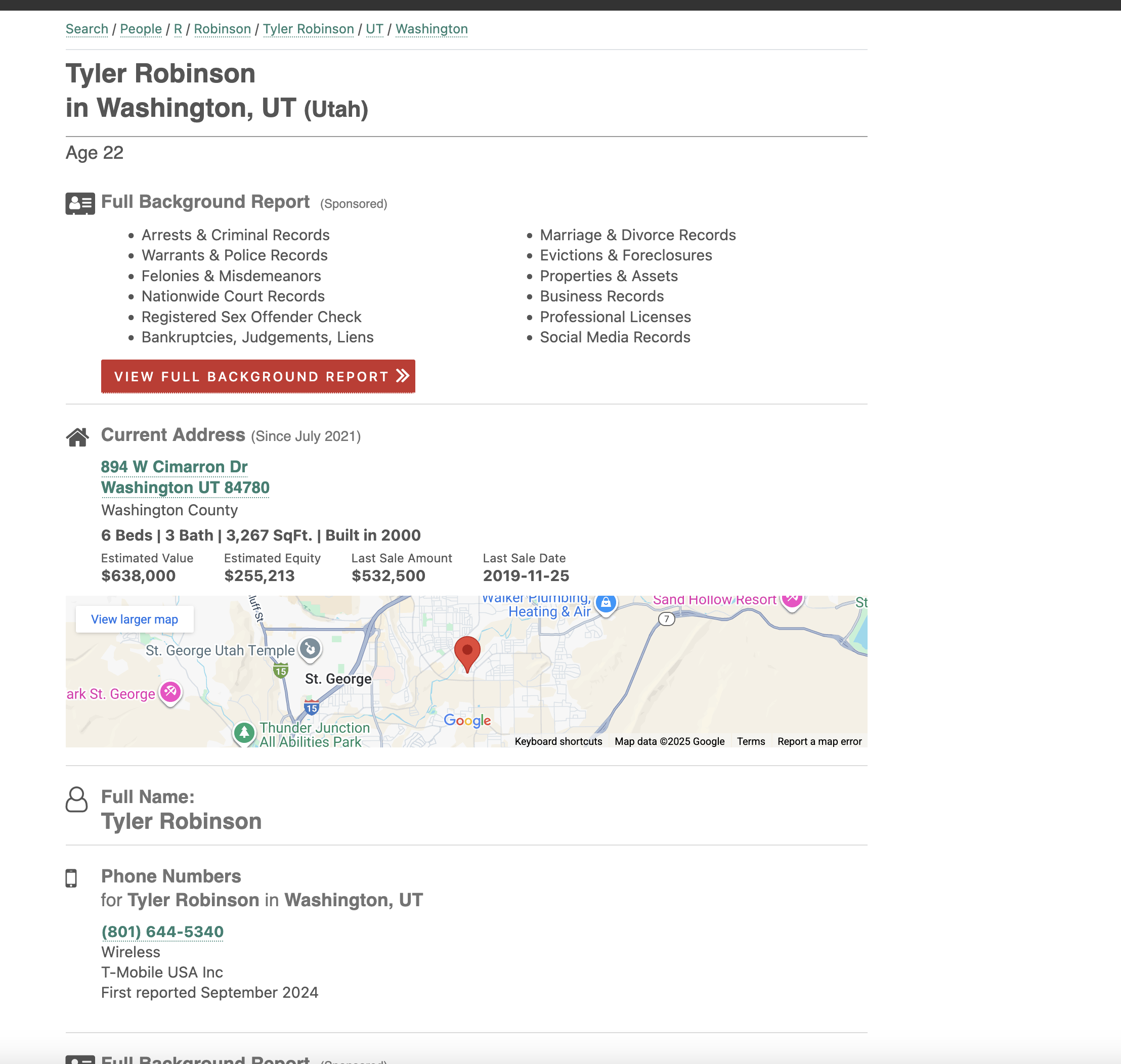The image size is (1121, 1064).
Task: Select the Sand Hollow Resort pink marker
Action: pos(791,600)
